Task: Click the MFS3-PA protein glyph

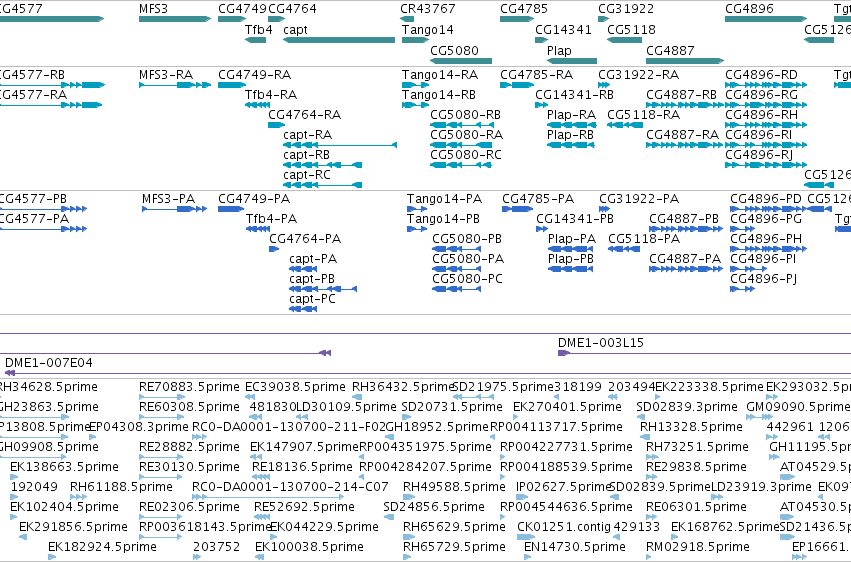Action: point(175,209)
